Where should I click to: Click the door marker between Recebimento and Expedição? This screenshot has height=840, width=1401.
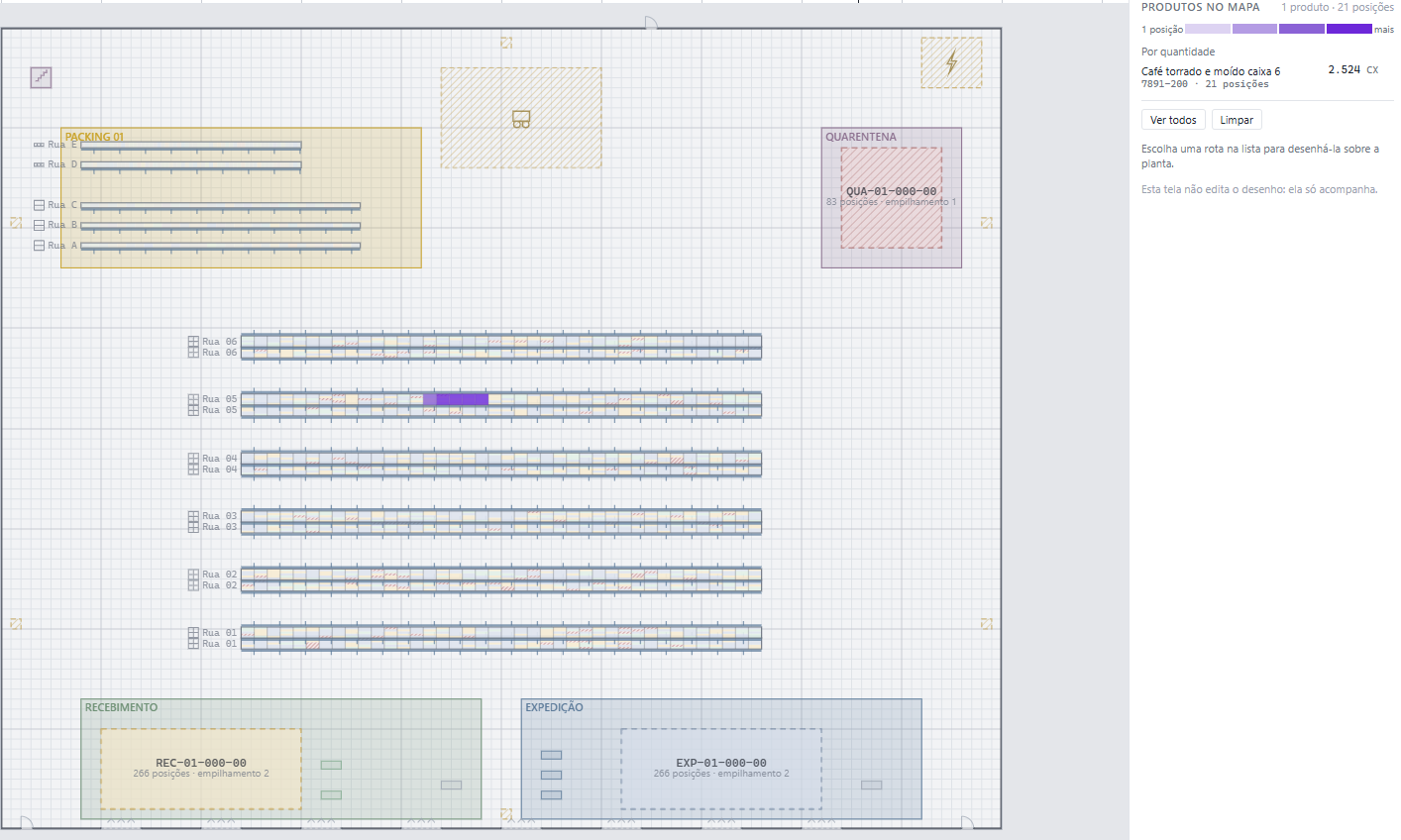click(x=506, y=814)
